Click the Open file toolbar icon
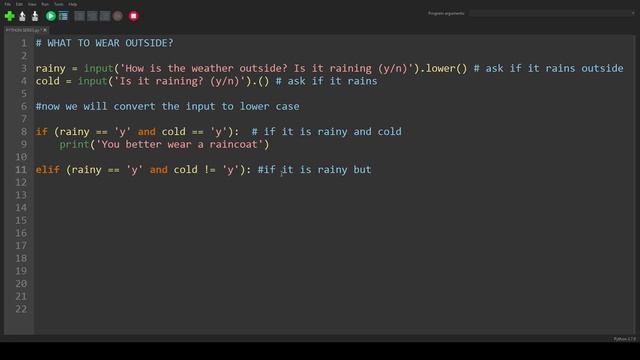Image resolution: width=640 pixels, height=360 pixels. tap(22, 16)
